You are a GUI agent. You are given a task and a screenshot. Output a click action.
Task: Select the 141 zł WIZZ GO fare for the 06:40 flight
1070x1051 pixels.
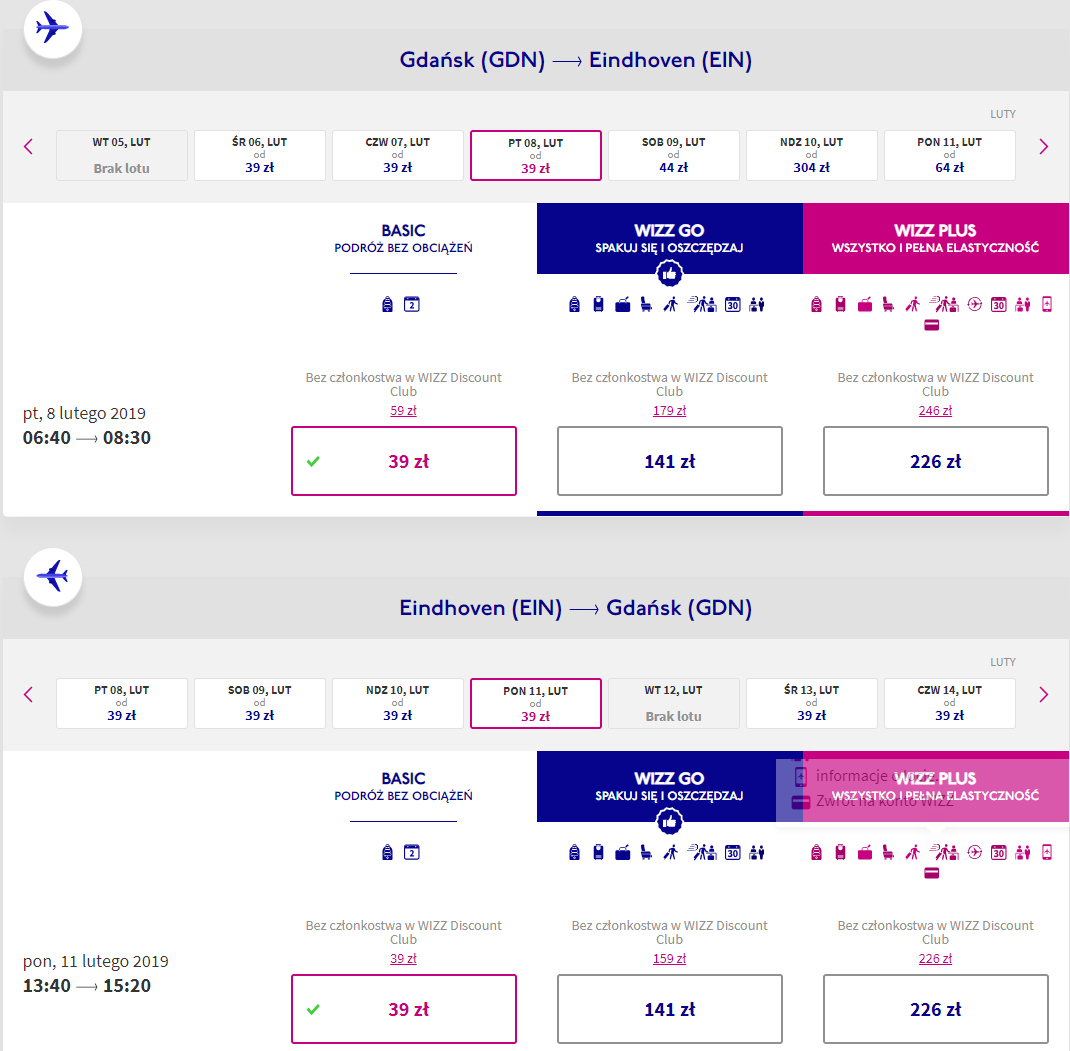pos(669,461)
